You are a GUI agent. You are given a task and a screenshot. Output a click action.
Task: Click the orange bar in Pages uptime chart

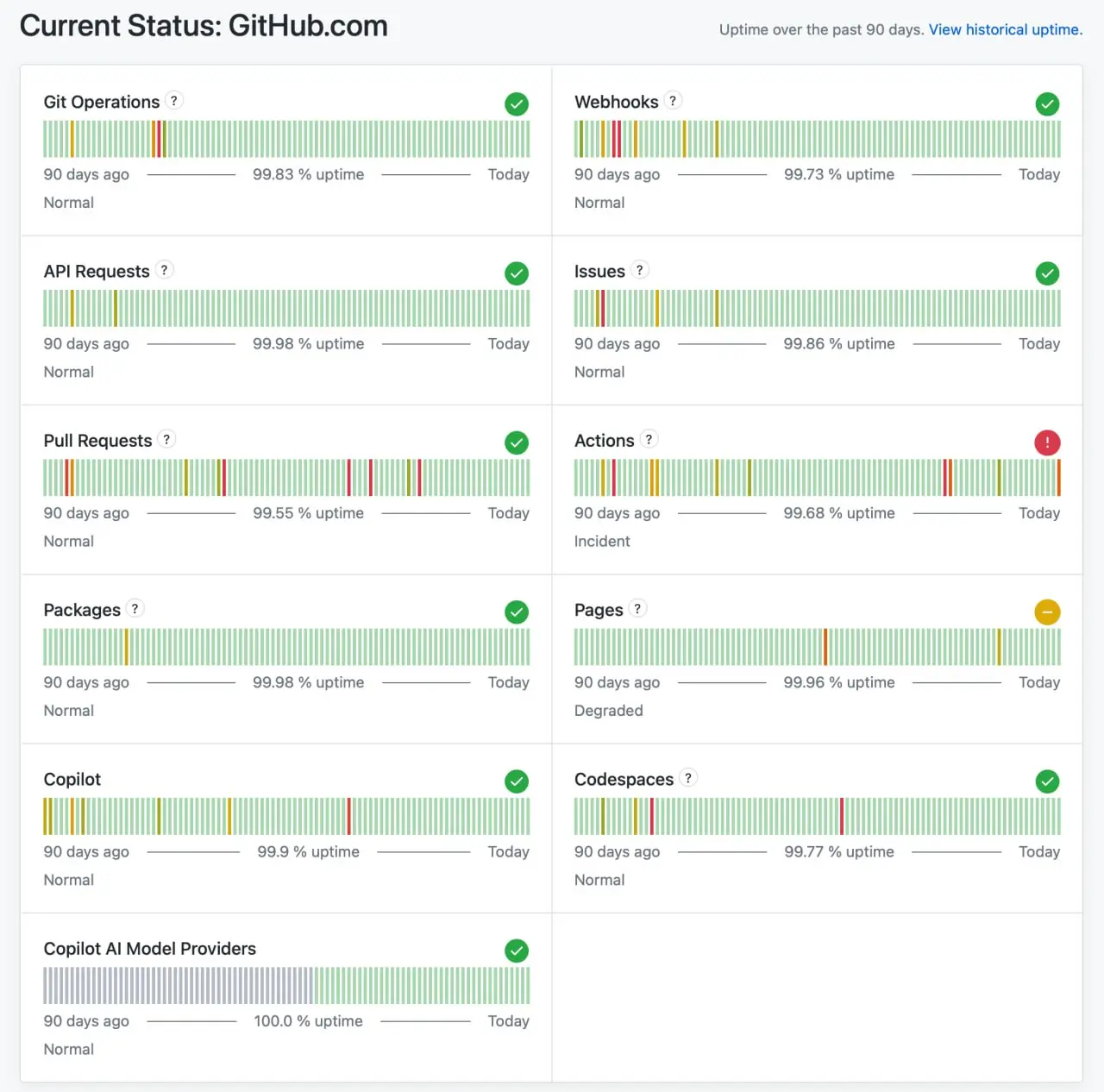[x=825, y=647]
